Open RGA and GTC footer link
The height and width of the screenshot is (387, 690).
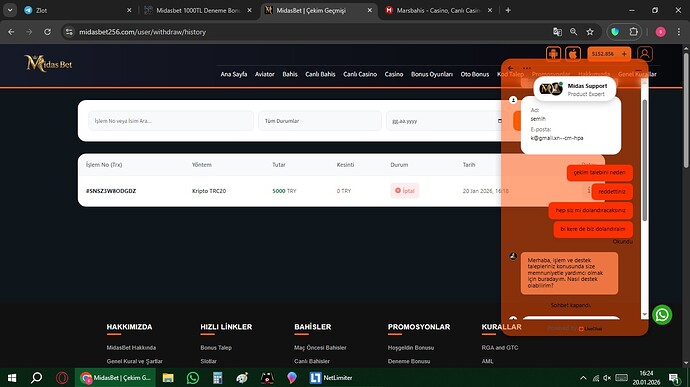[500, 347]
